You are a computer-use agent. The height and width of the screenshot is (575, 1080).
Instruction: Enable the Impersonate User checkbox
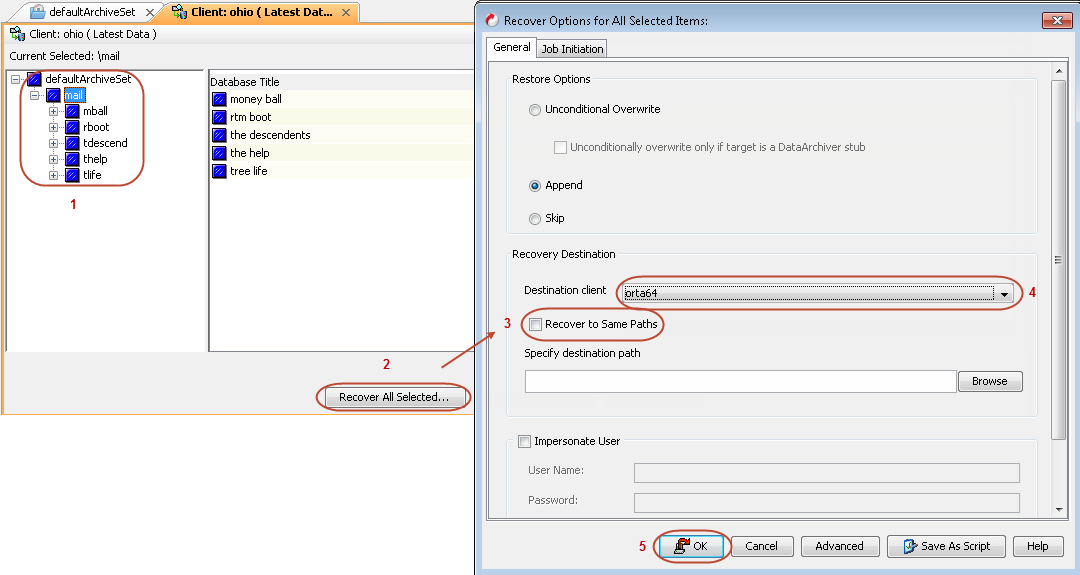tap(525, 441)
